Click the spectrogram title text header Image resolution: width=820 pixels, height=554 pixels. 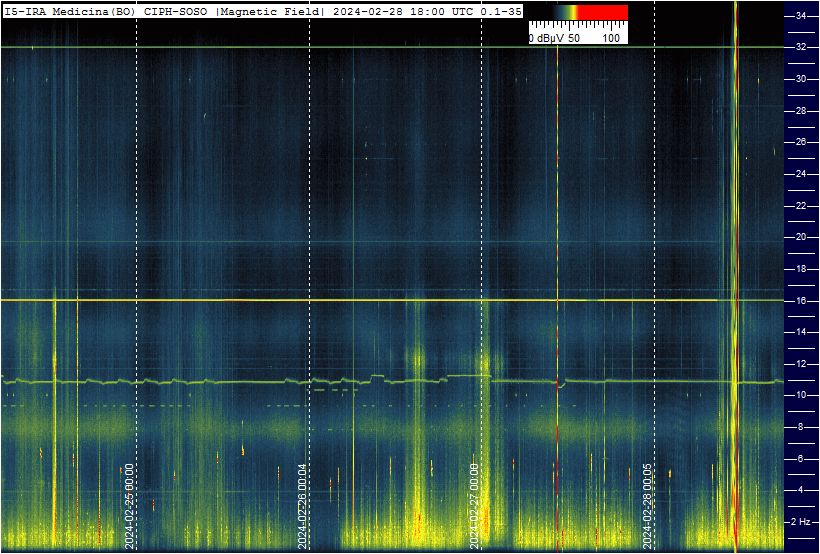263,12
